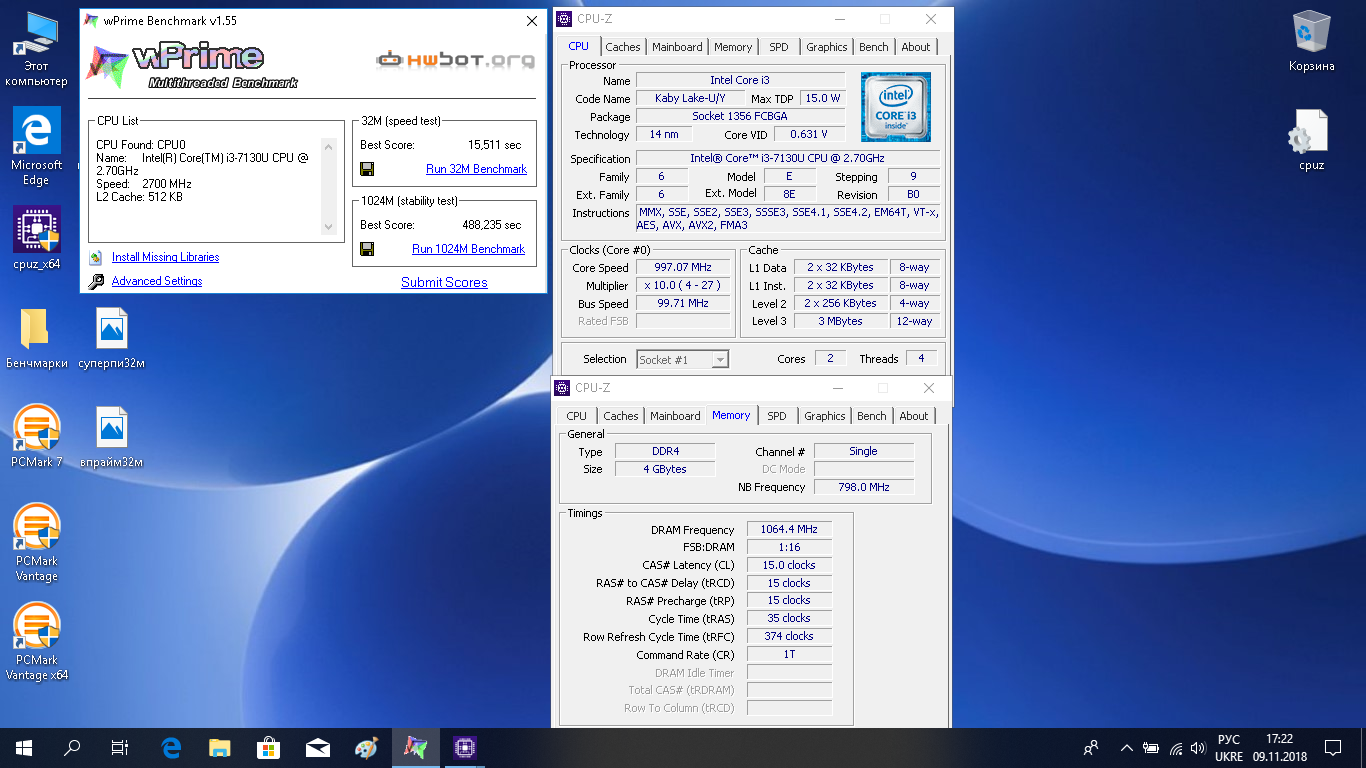This screenshot has height=768, width=1366.
Task: Open the впрайм32м image file
Action: [111, 437]
